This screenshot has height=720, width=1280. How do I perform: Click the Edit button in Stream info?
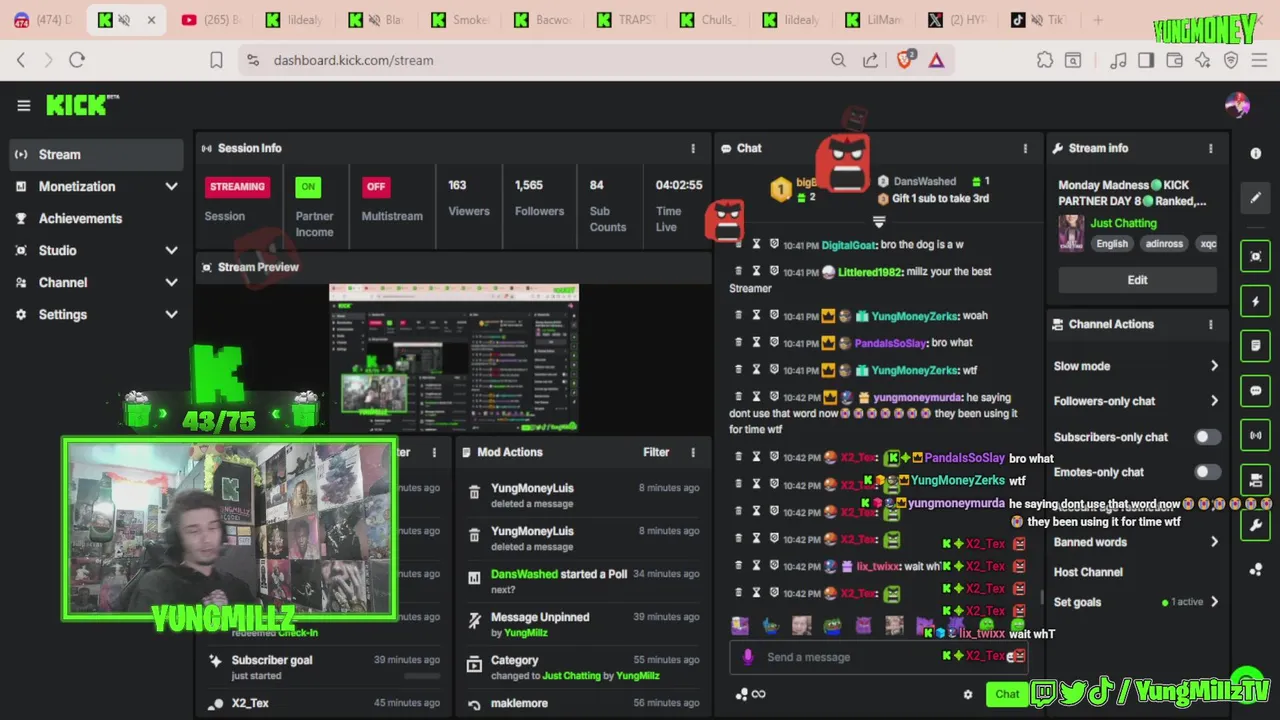point(1137,280)
